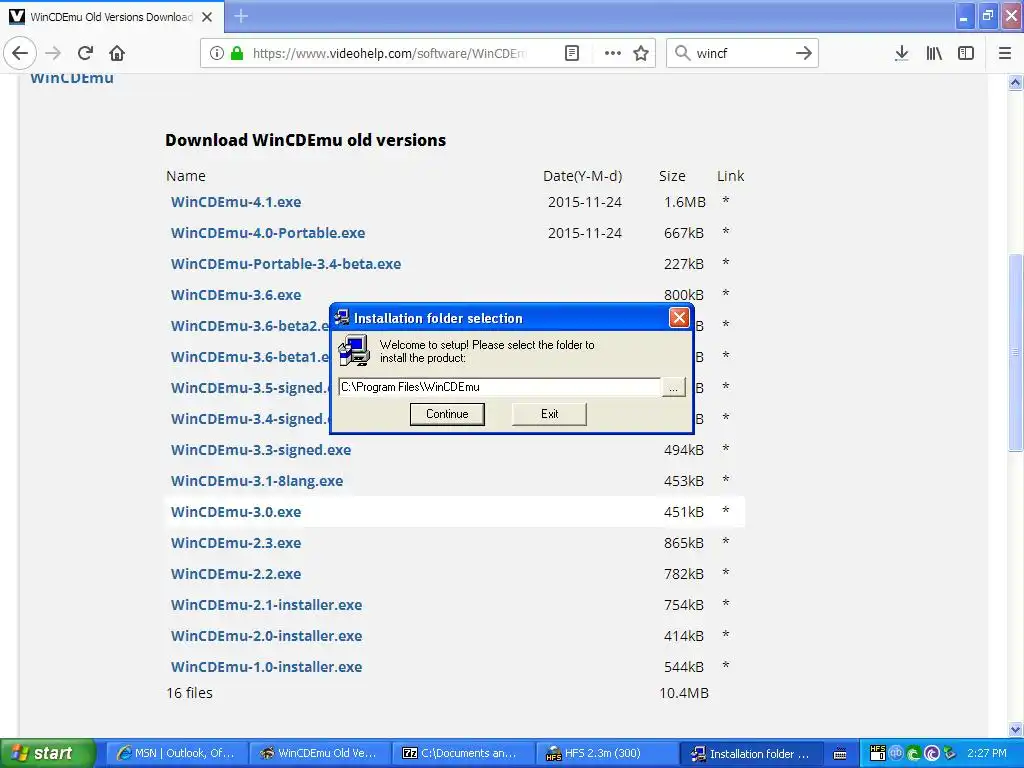Switch to 7-Zip C:\Documents taskbar item
The height and width of the screenshot is (768, 1024).
tap(464, 753)
